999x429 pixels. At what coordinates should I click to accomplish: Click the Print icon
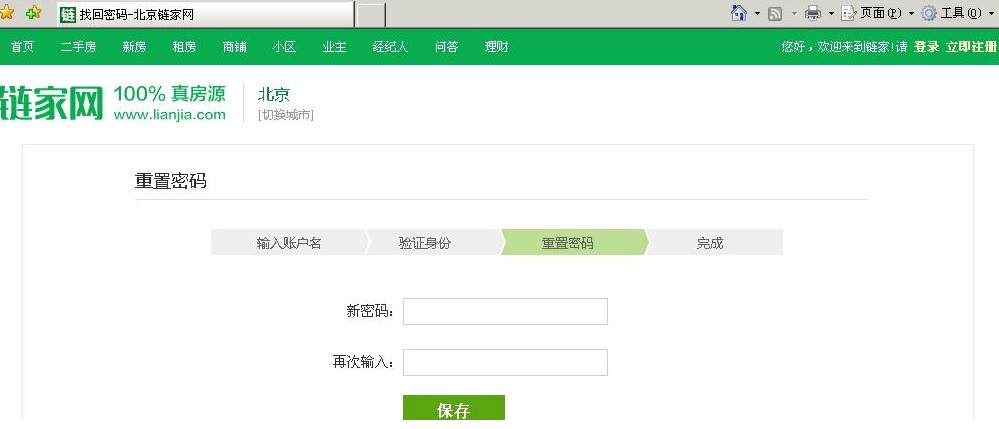pyautogui.click(x=813, y=13)
